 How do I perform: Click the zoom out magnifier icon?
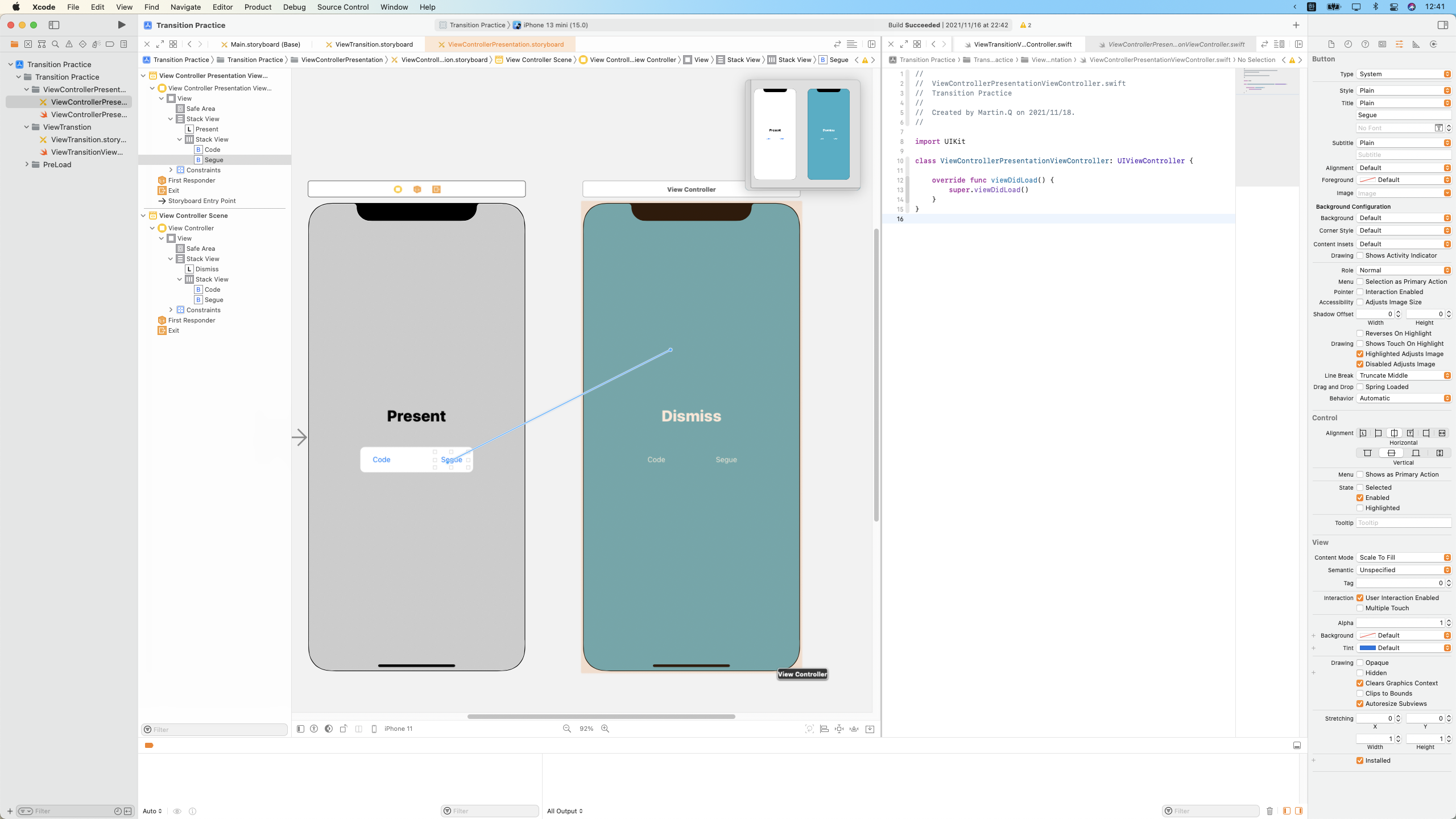[566, 729]
